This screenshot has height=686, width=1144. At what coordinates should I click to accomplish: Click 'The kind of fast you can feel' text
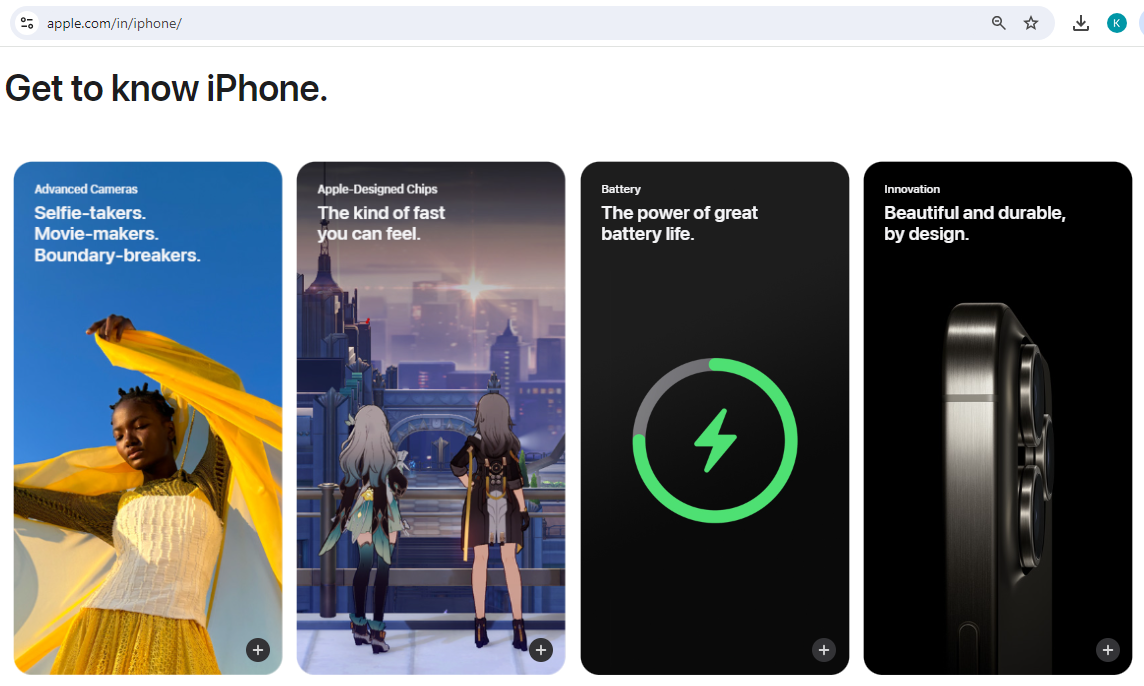pyautogui.click(x=381, y=223)
